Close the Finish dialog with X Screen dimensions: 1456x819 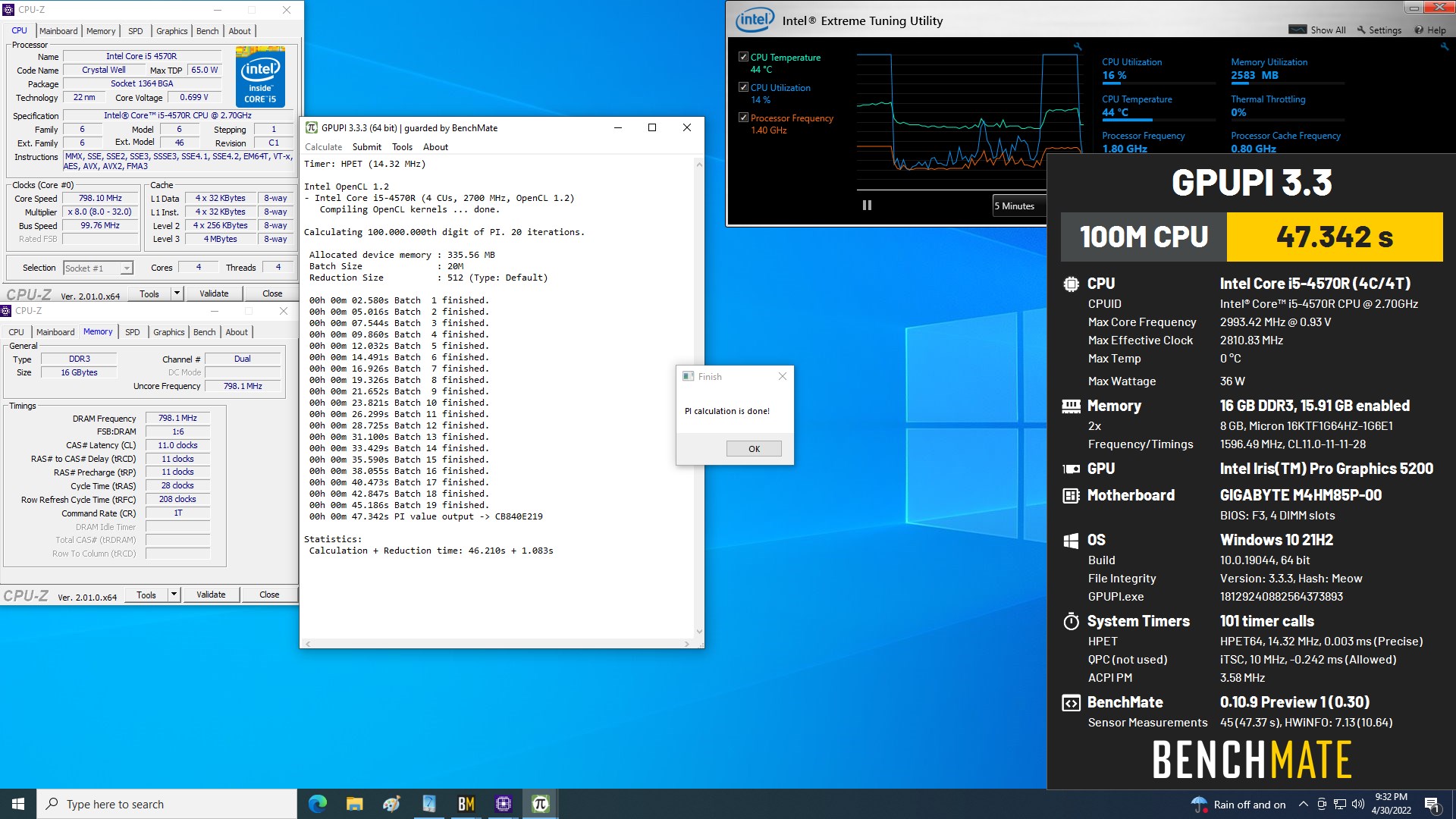pyautogui.click(x=783, y=376)
